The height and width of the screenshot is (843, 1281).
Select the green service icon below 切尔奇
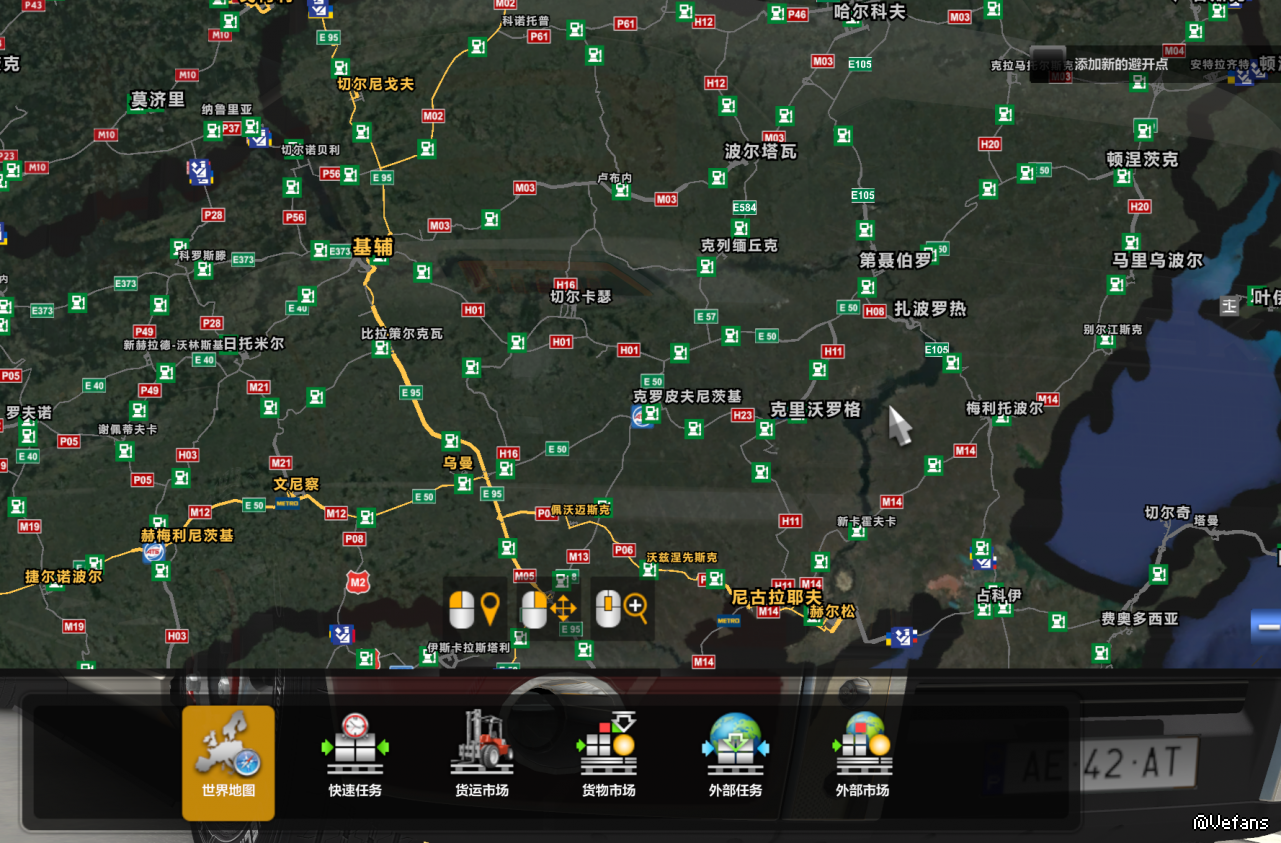(1159, 575)
